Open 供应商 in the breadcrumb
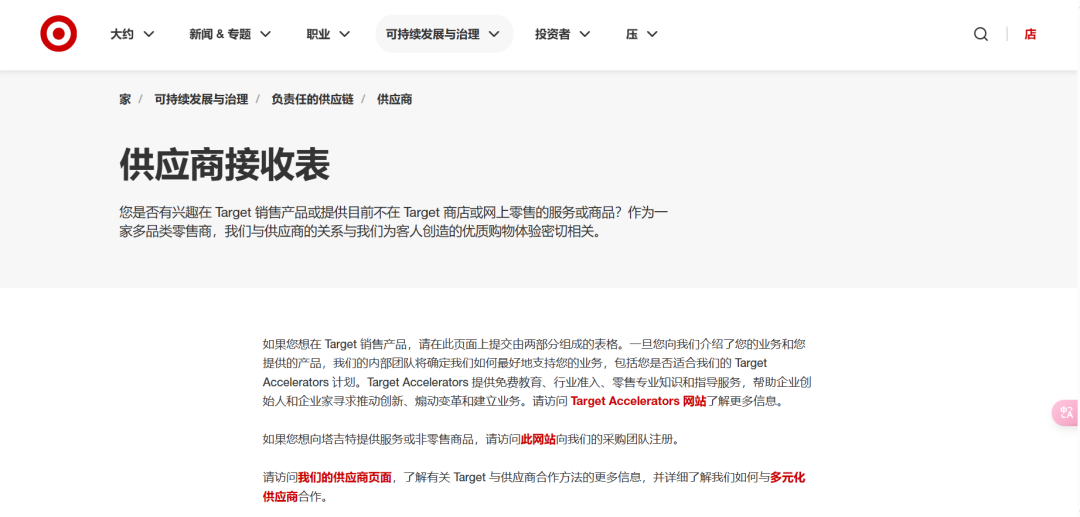Viewport: 1080px width, 517px height. pyautogui.click(x=395, y=99)
